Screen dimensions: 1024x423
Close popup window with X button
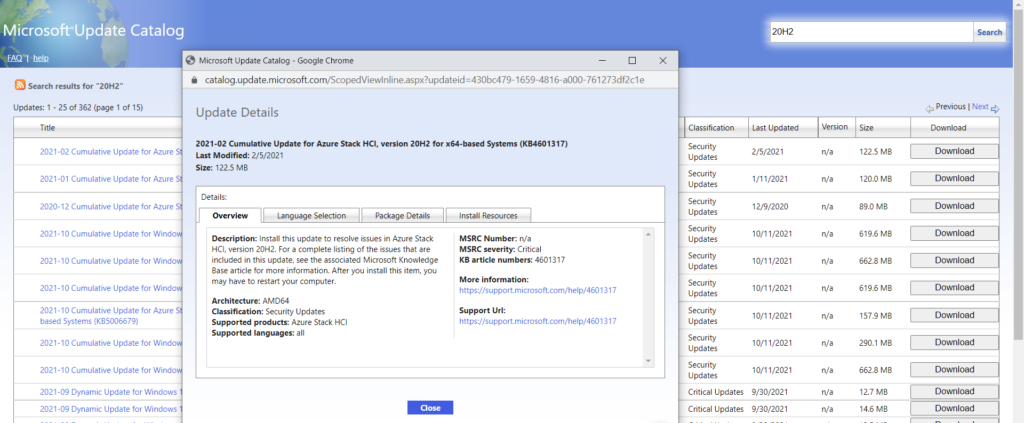(x=663, y=61)
